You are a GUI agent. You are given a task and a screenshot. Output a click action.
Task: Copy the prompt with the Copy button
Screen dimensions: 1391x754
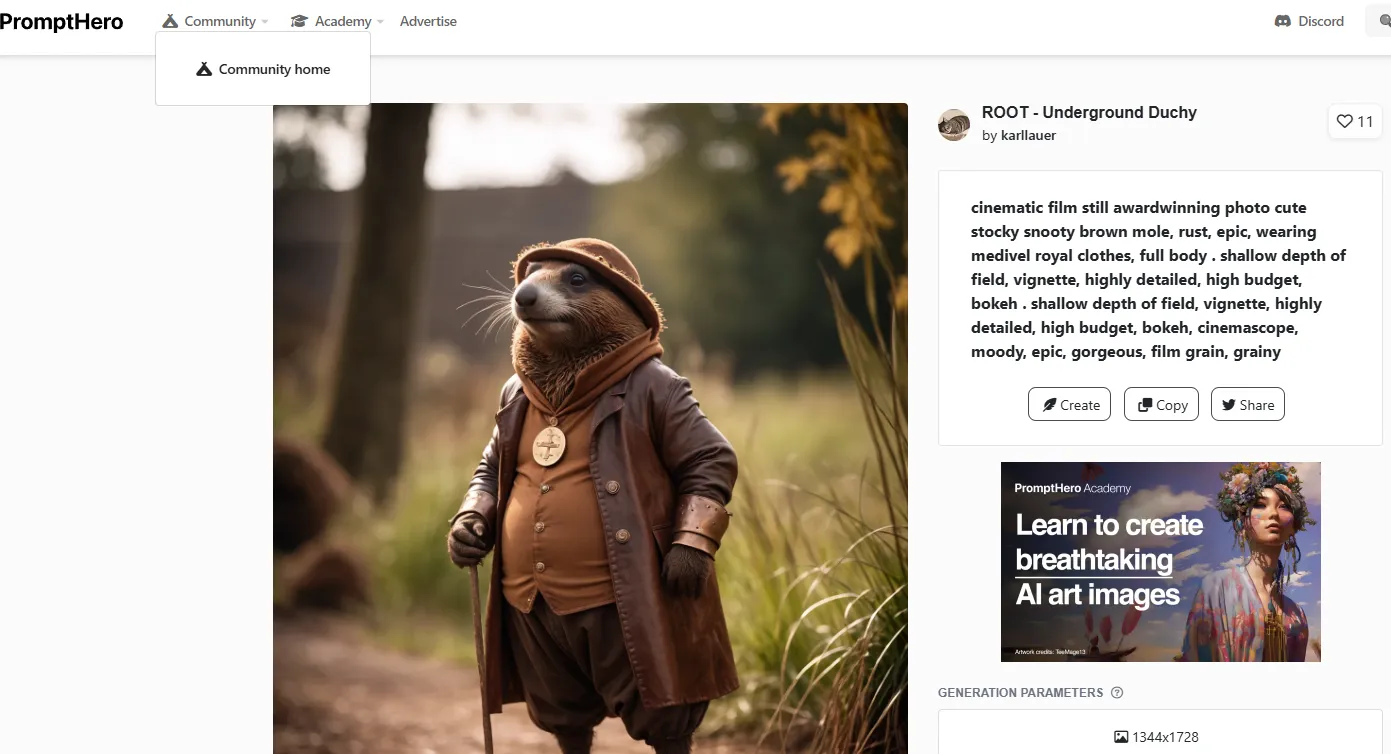coord(1161,404)
